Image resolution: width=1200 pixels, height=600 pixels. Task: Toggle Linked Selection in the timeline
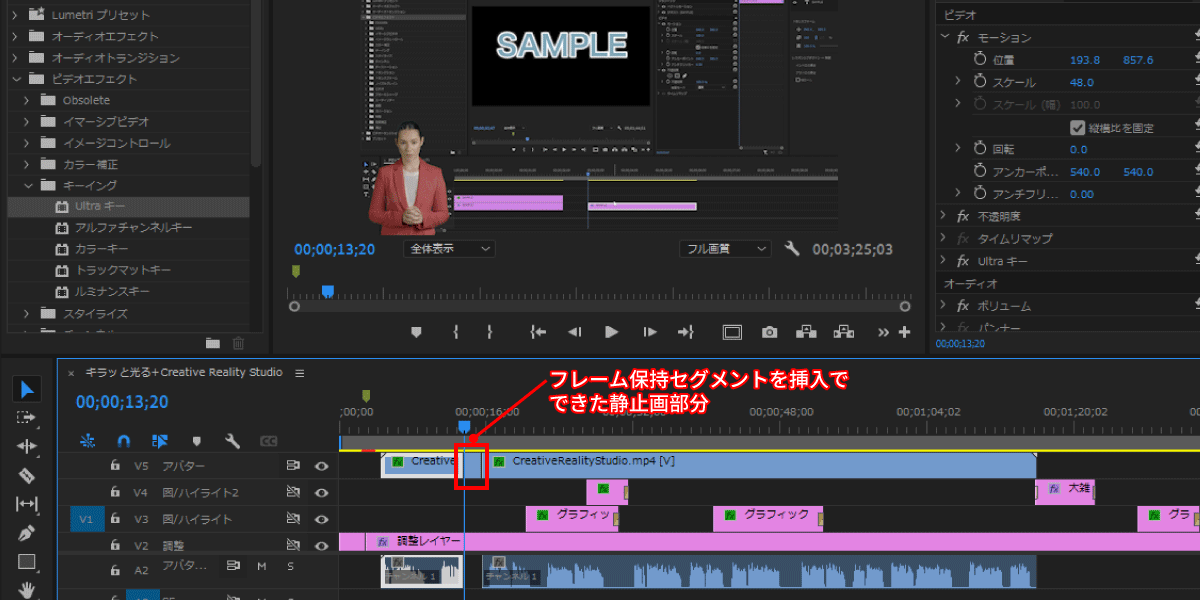tap(160, 440)
